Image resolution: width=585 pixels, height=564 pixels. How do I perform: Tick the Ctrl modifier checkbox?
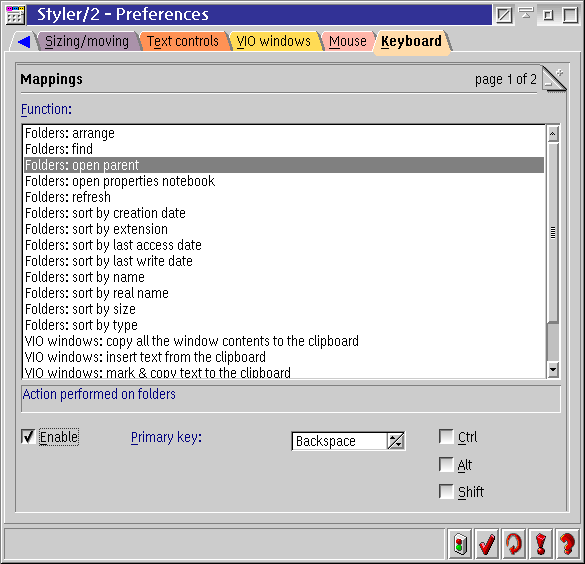(x=446, y=436)
